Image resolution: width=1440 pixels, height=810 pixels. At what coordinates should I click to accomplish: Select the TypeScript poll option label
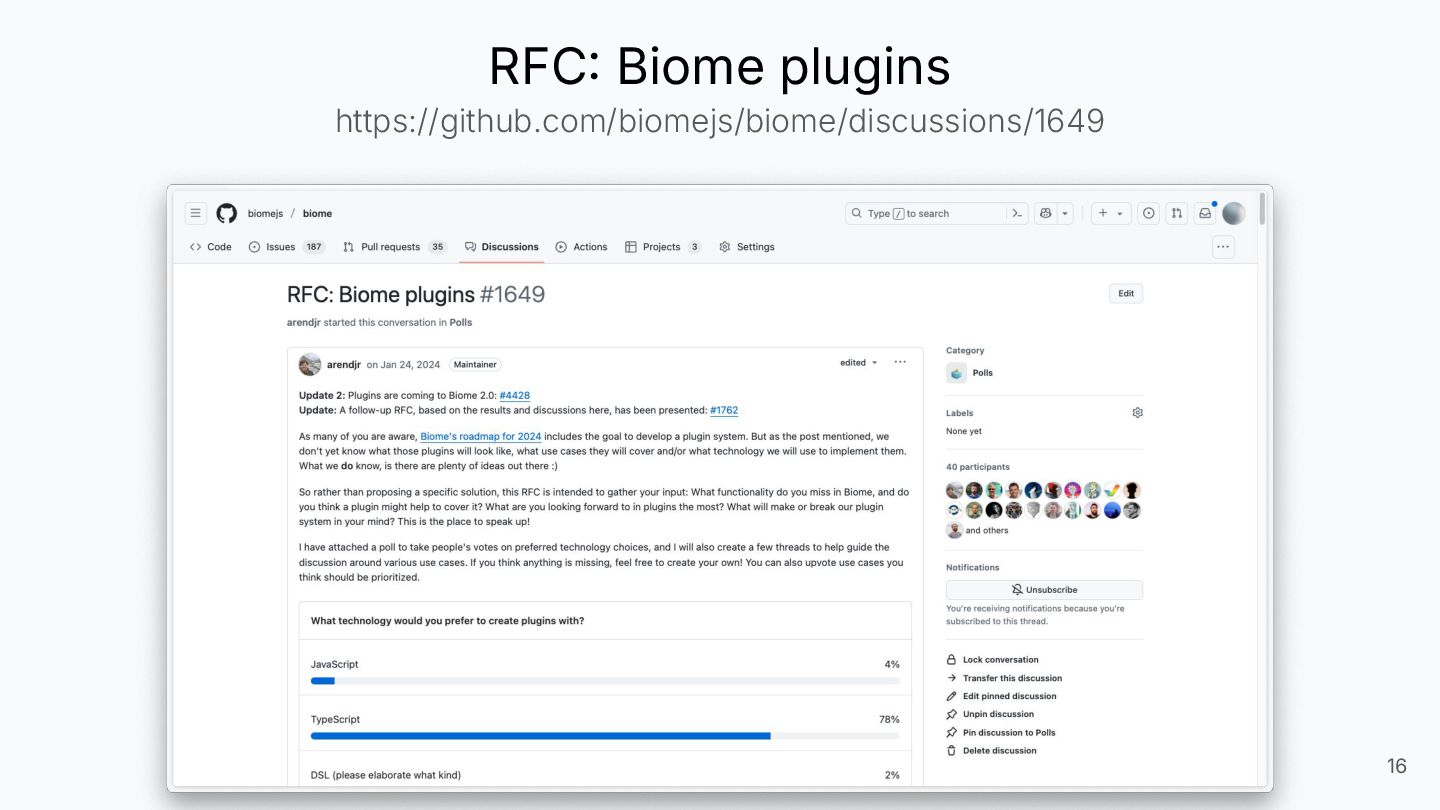point(335,720)
